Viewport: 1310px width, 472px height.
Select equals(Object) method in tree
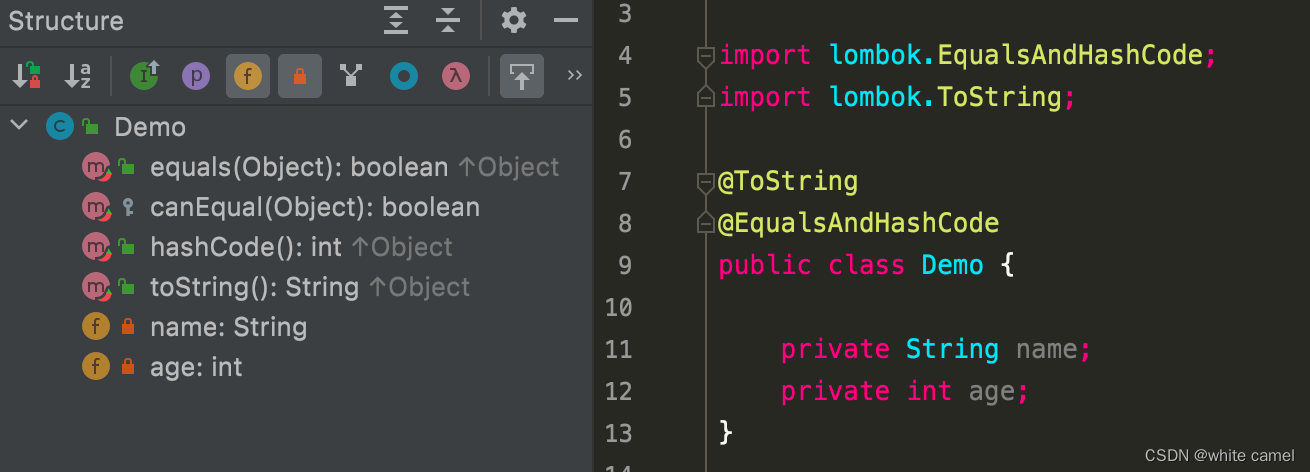click(x=320, y=167)
